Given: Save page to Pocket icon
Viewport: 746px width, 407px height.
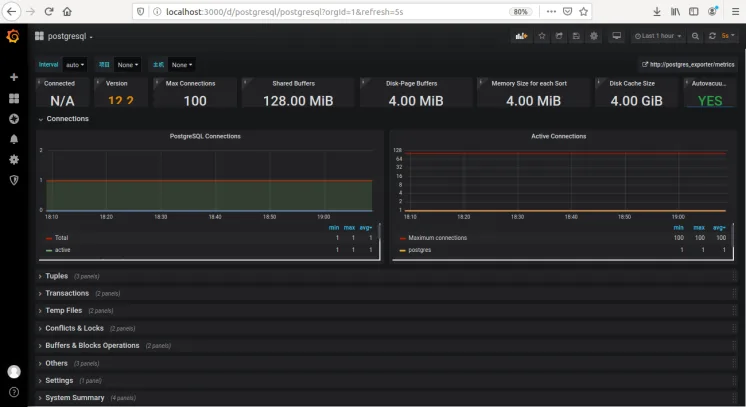Looking at the screenshot, I should pyautogui.click(x=567, y=11).
